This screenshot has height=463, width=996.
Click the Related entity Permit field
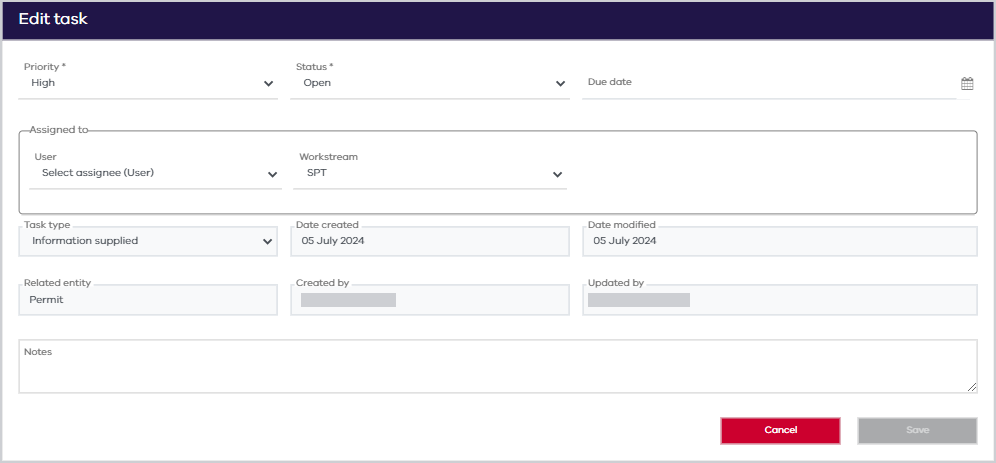[x=148, y=300]
